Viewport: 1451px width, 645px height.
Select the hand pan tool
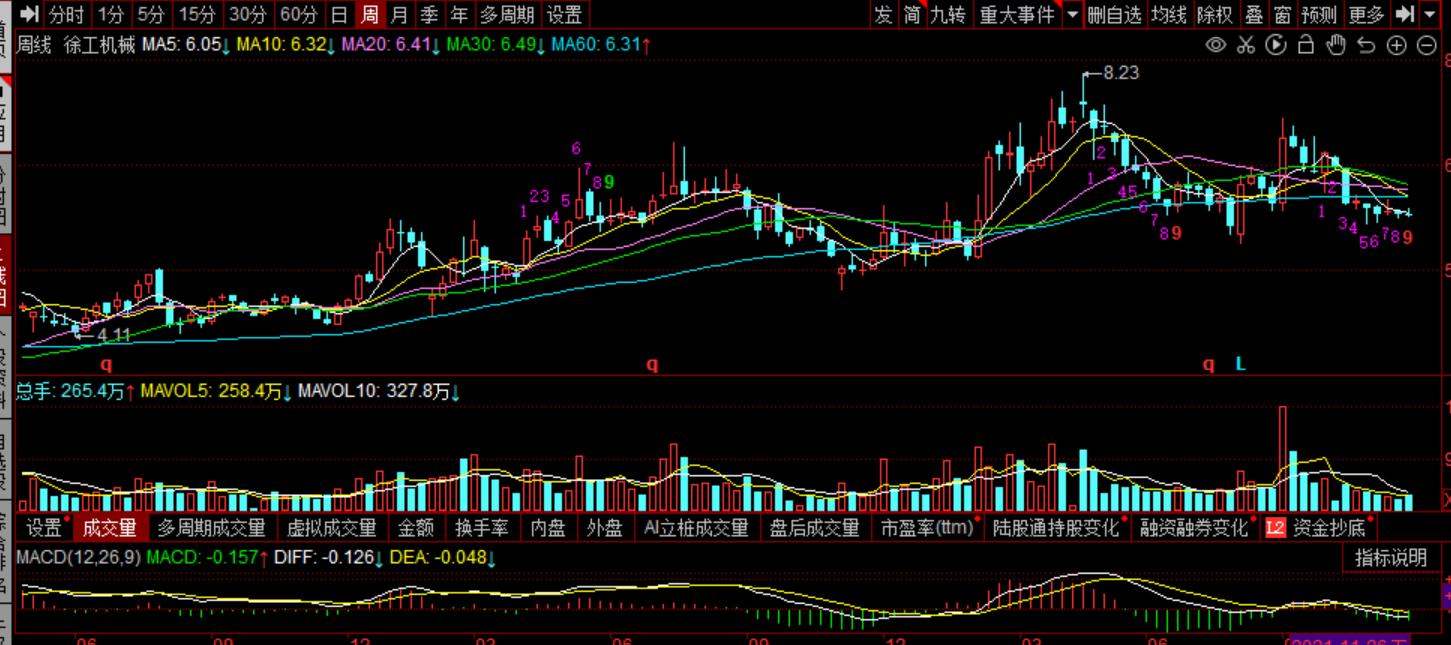(1336, 44)
